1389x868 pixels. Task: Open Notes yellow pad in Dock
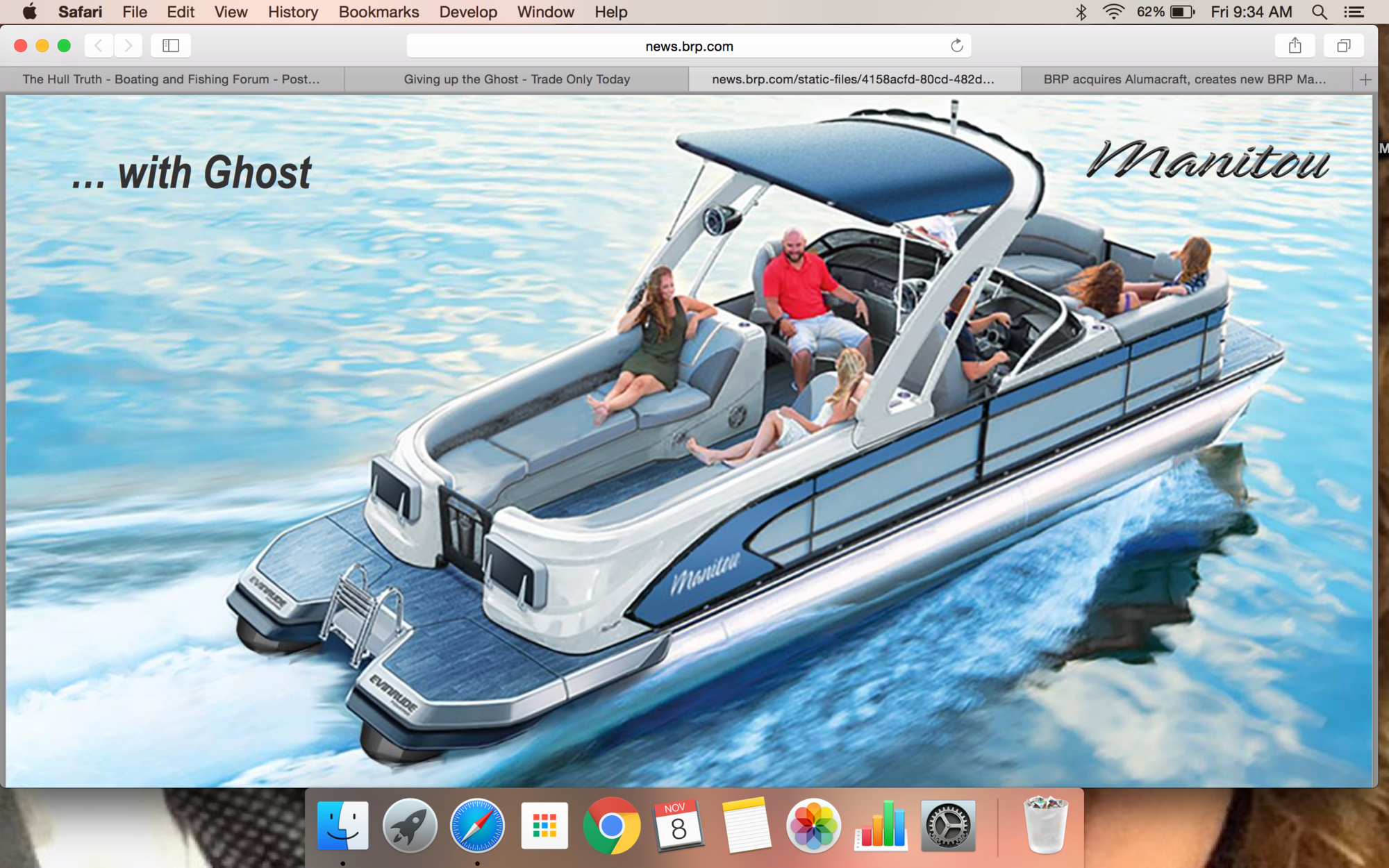tap(746, 826)
